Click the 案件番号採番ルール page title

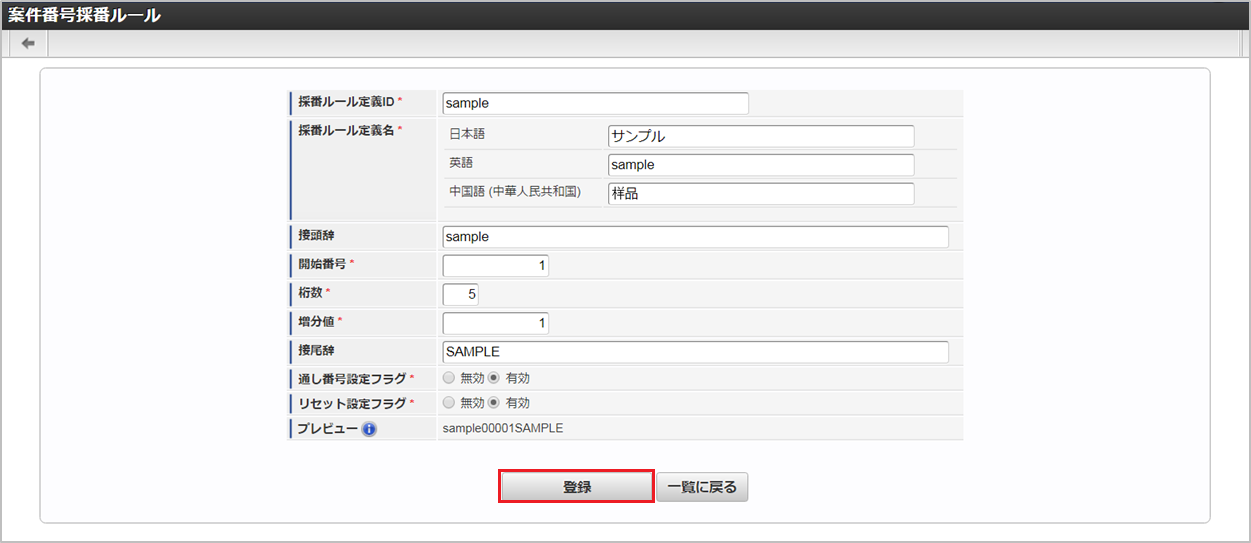tap(85, 15)
